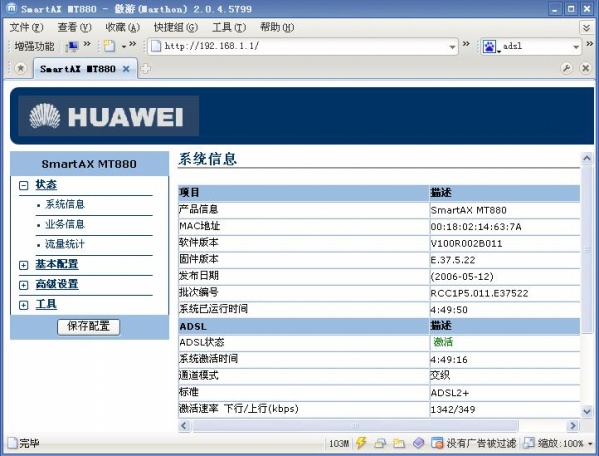Click the batch number RCC1P5.011.E37522
Viewport: 599px width, 456px height.
point(479,293)
